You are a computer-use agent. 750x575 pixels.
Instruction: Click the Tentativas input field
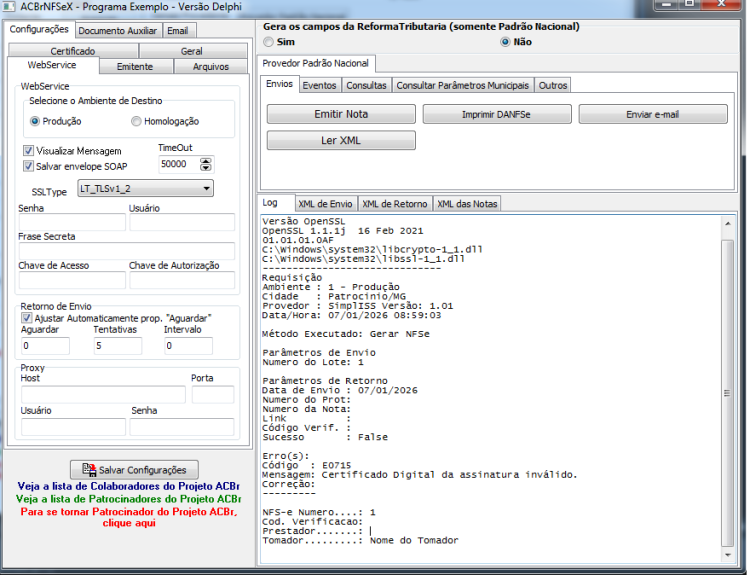tap(118, 346)
